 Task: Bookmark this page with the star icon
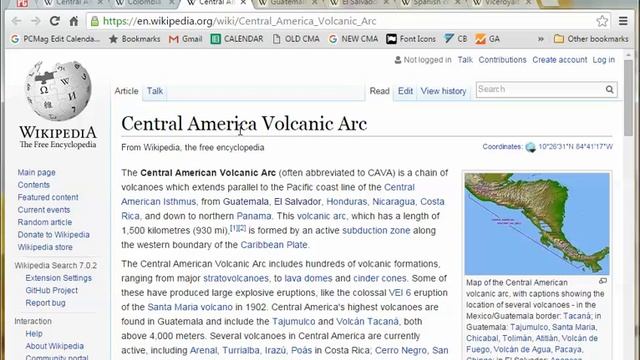point(602,21)
